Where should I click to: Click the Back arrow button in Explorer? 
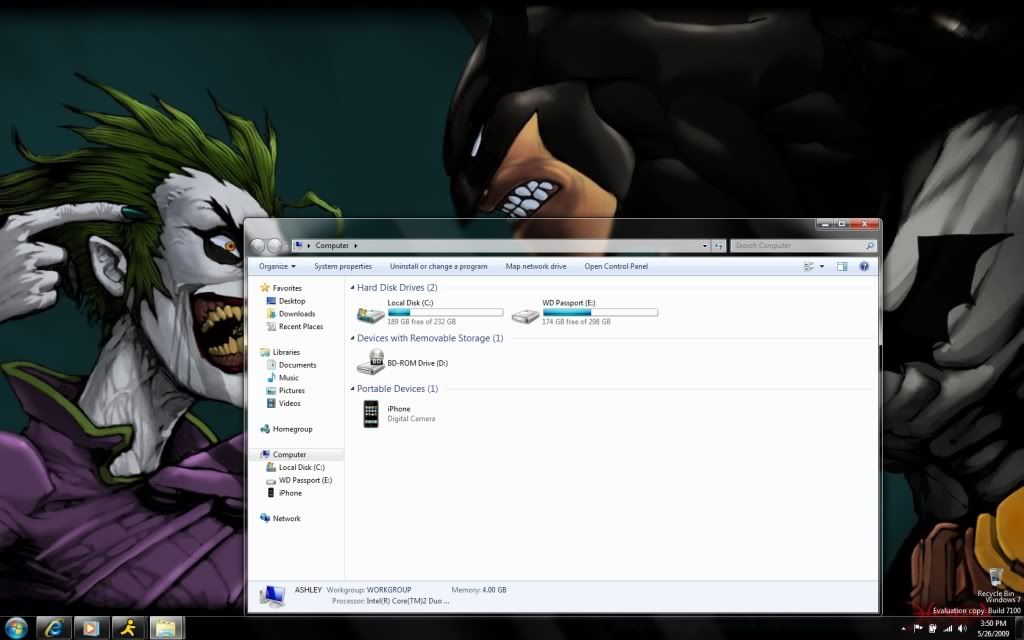[257, 246]
